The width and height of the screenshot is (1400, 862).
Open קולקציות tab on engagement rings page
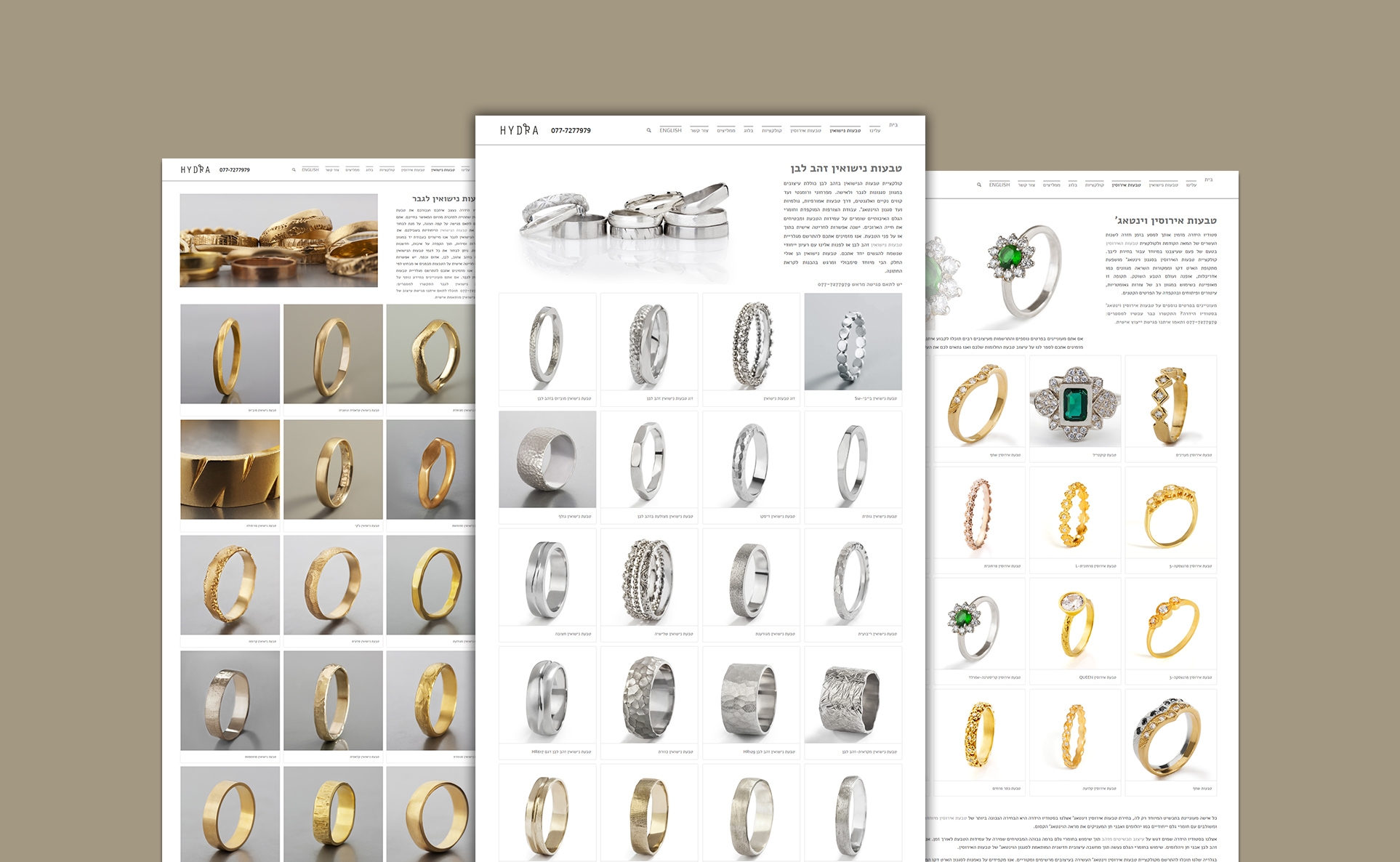click(x=1094, y=185)
